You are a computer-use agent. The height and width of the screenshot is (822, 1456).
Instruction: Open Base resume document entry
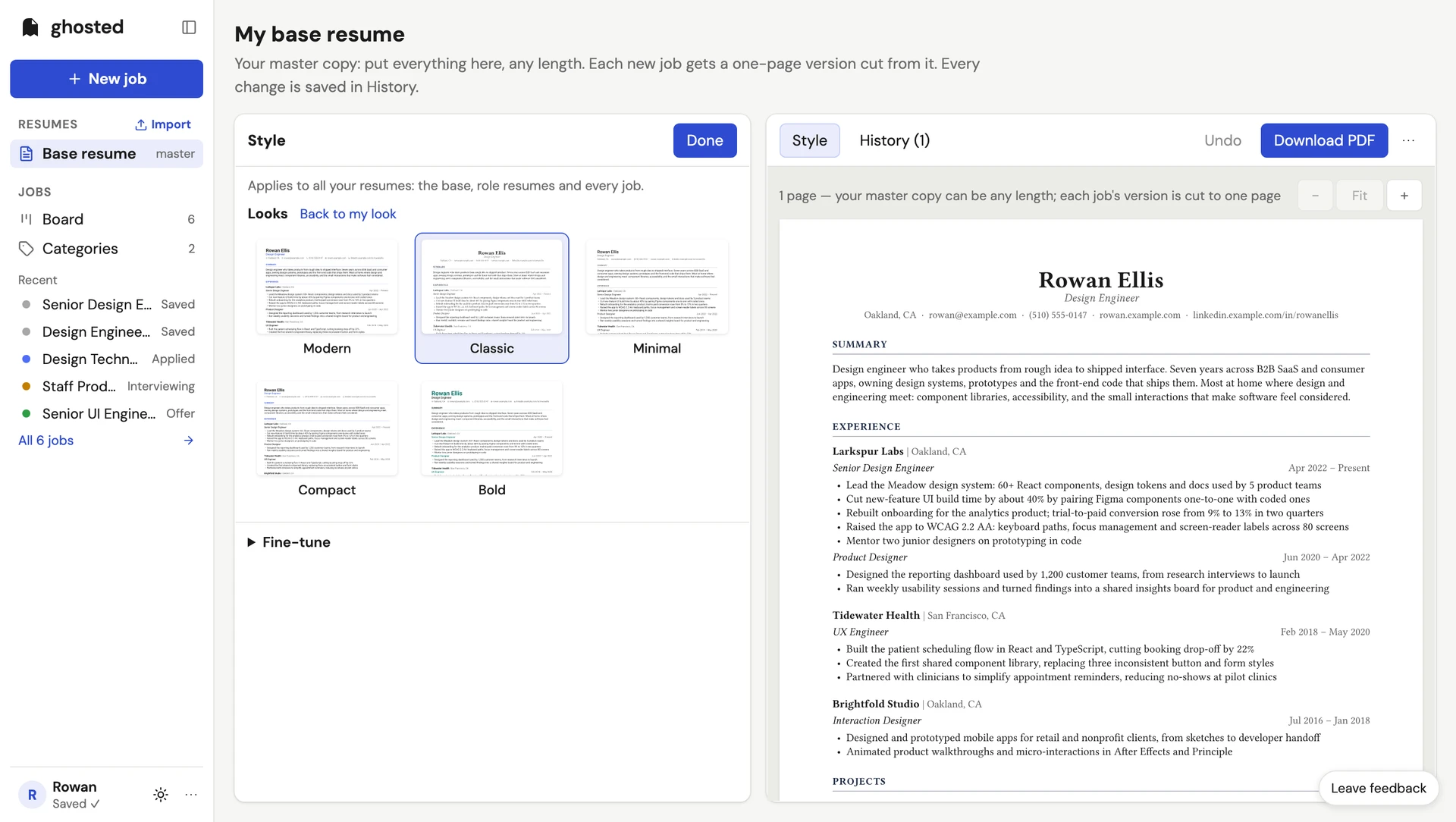106,154
